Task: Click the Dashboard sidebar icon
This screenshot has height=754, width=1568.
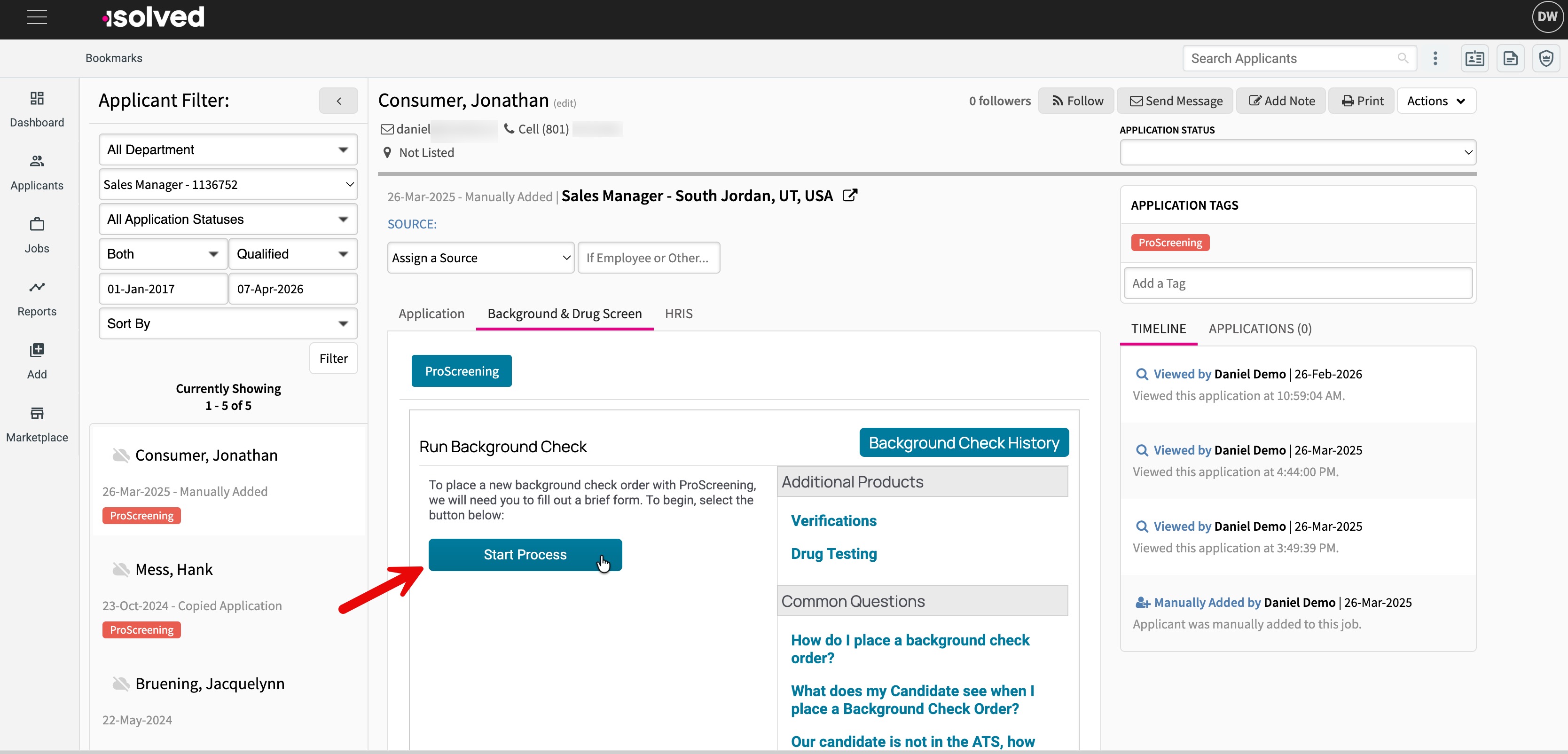Action: [37, 99]
